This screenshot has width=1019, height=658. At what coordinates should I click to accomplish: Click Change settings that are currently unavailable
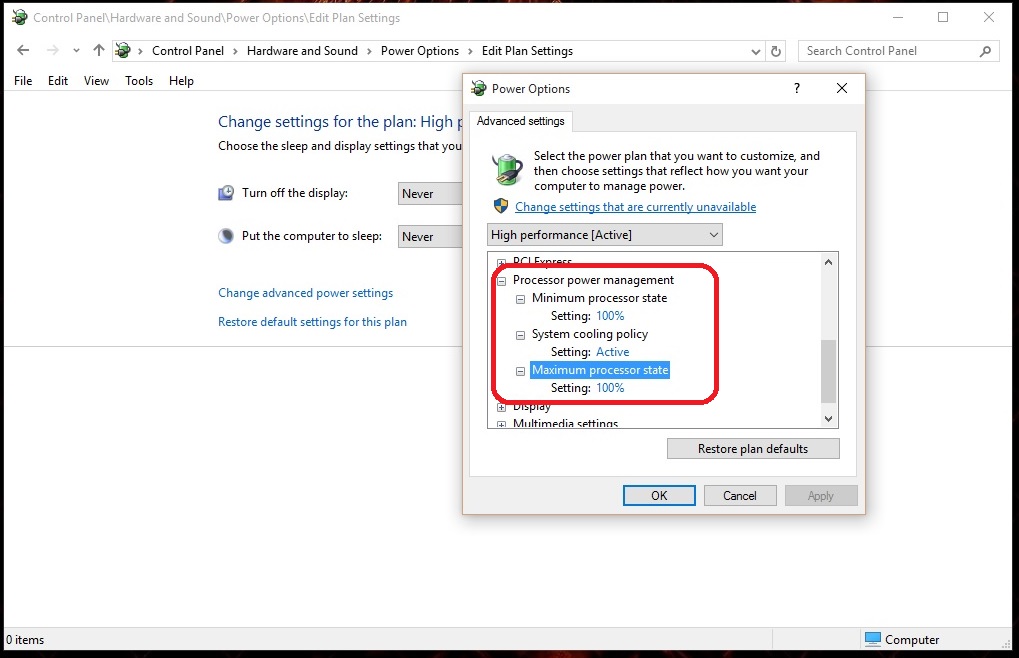636,207
